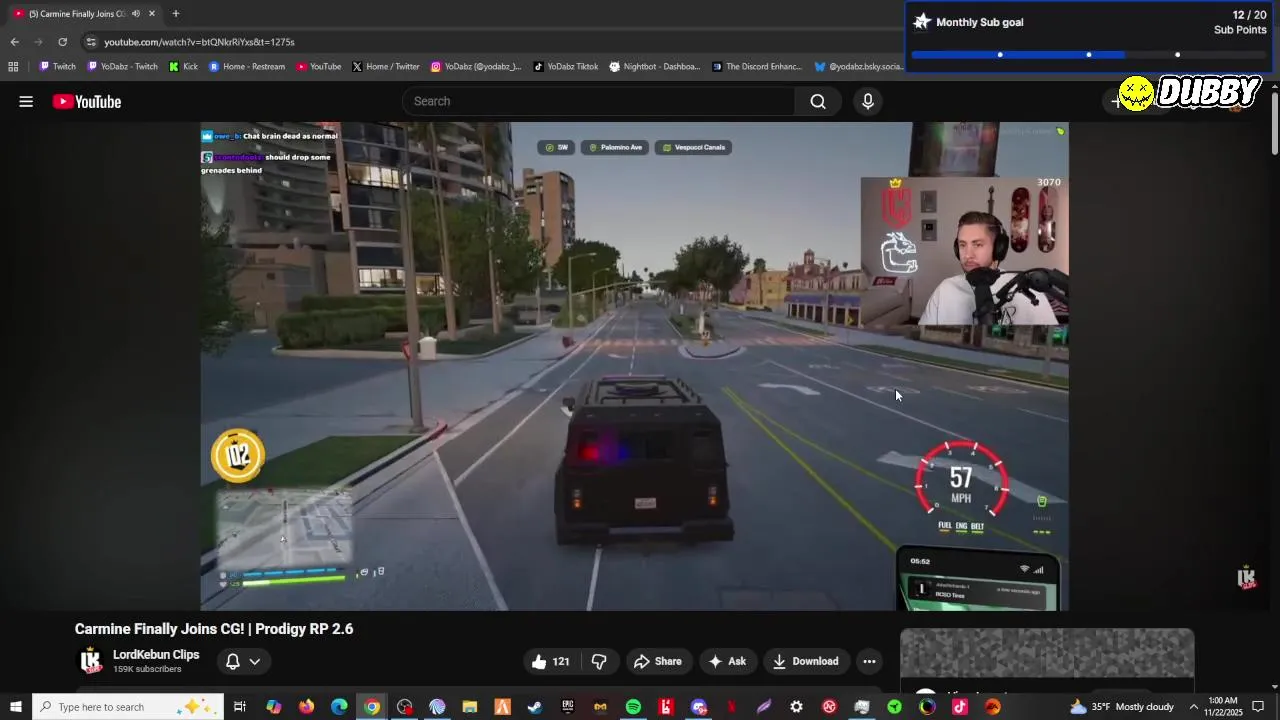Open Steam from the taskbar
The width and height of the screenshot is (1280, 720).
[535, 707]
